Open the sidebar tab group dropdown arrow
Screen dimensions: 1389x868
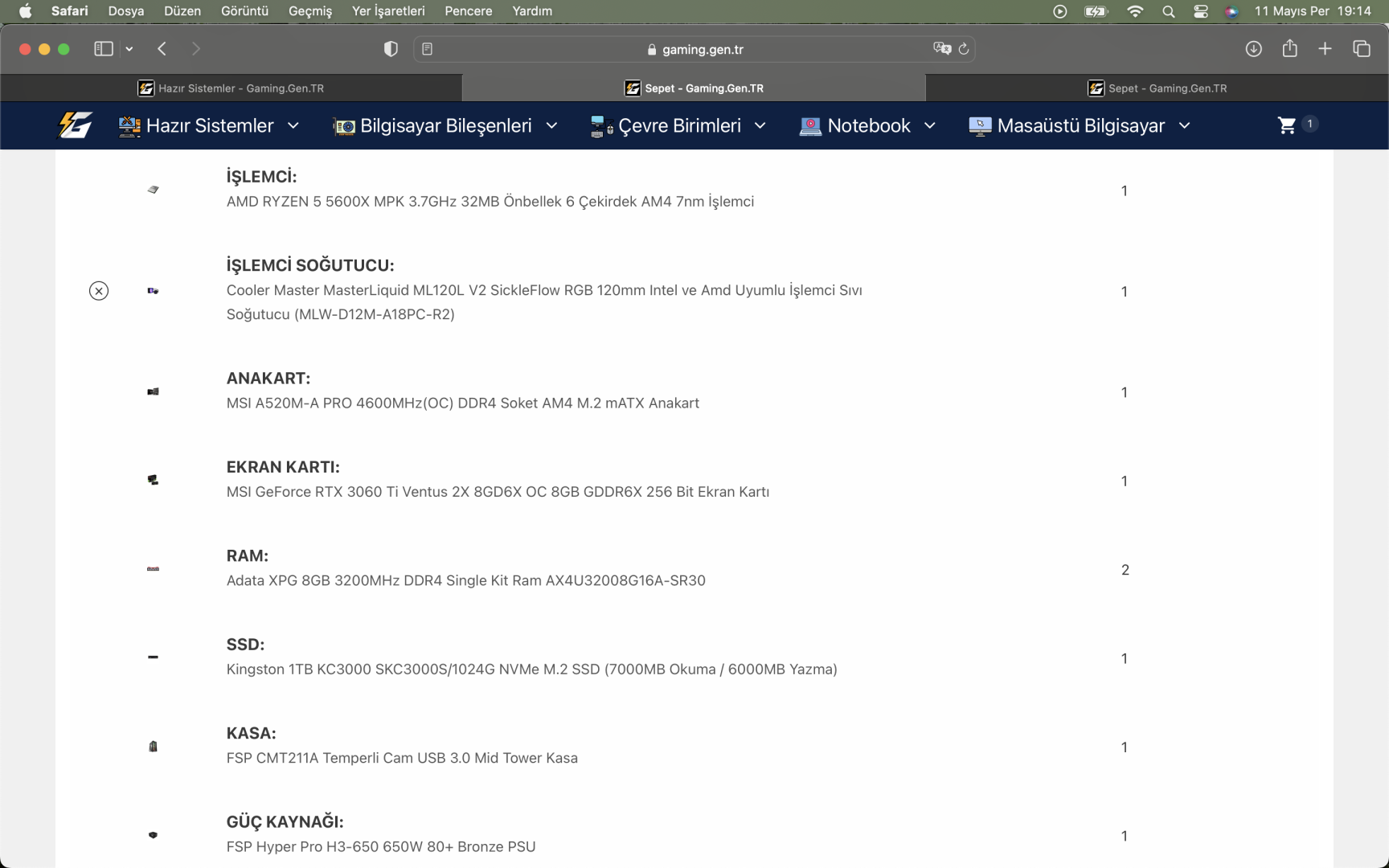click(x=129, y=49)
